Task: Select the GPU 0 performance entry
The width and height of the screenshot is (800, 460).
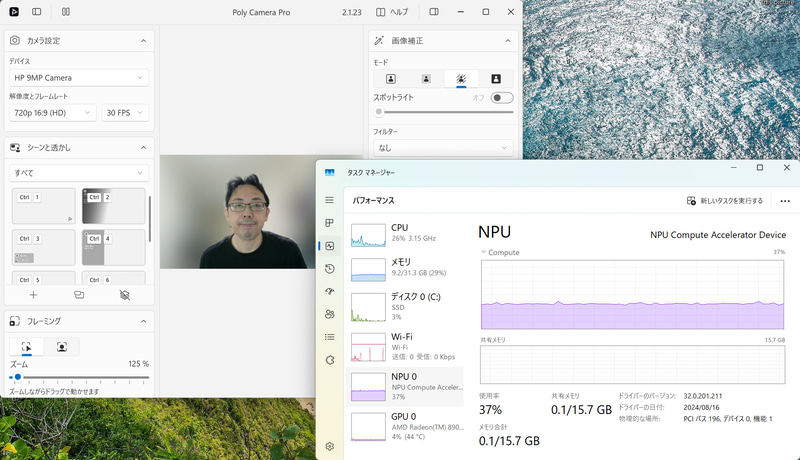Action: [x=405, y=426]
